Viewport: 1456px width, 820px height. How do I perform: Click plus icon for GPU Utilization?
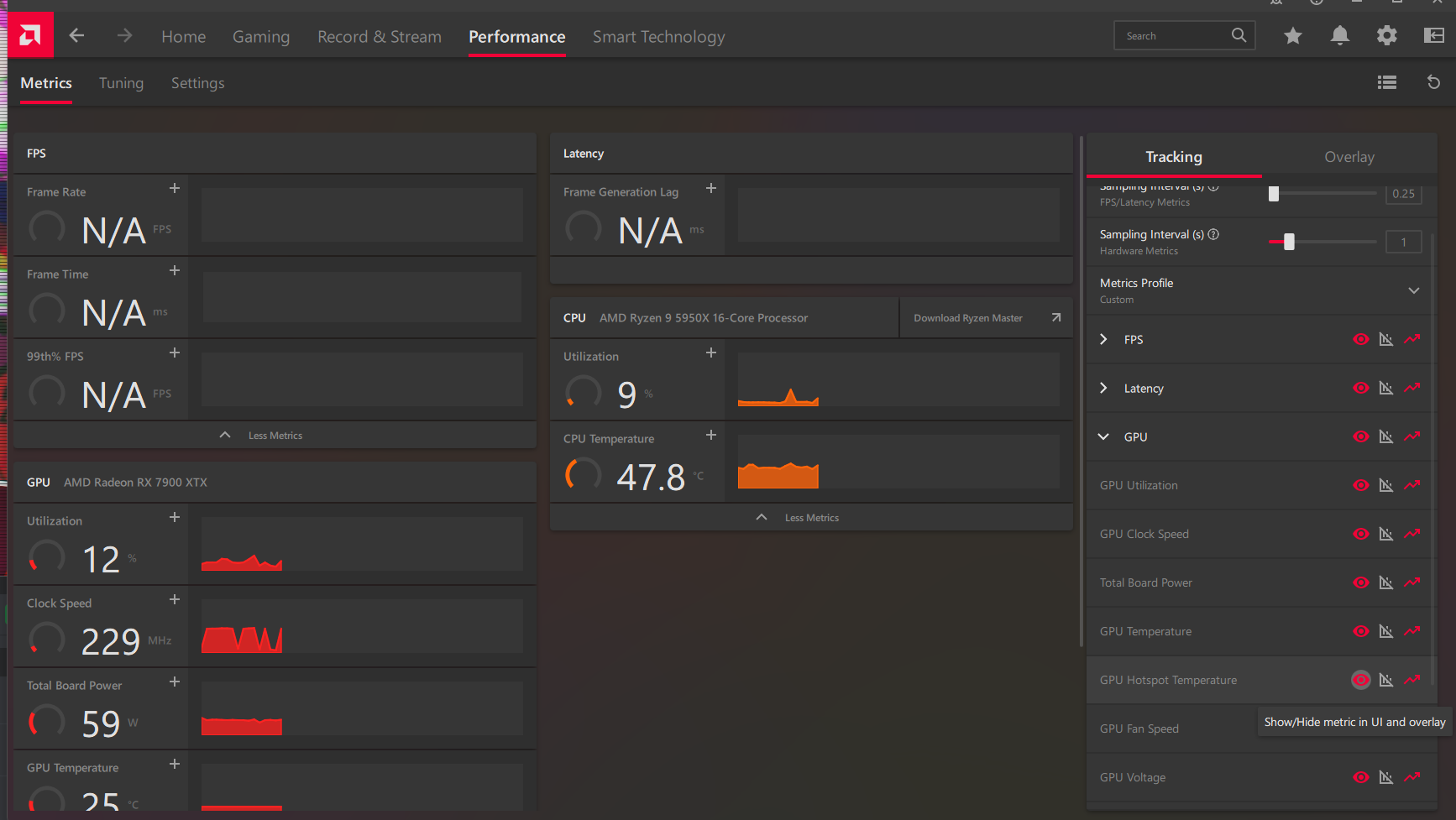175,517
